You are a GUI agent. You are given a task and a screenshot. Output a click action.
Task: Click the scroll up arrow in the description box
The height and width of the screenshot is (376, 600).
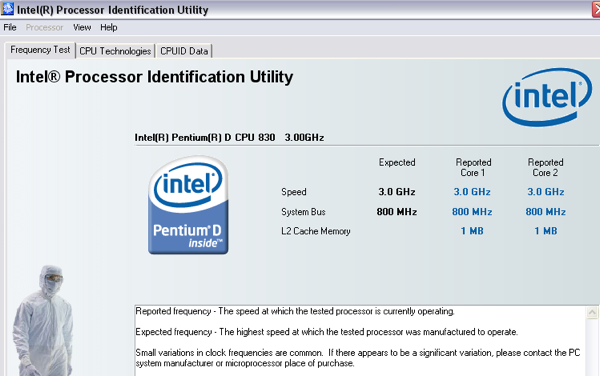[x=592, y=313]
